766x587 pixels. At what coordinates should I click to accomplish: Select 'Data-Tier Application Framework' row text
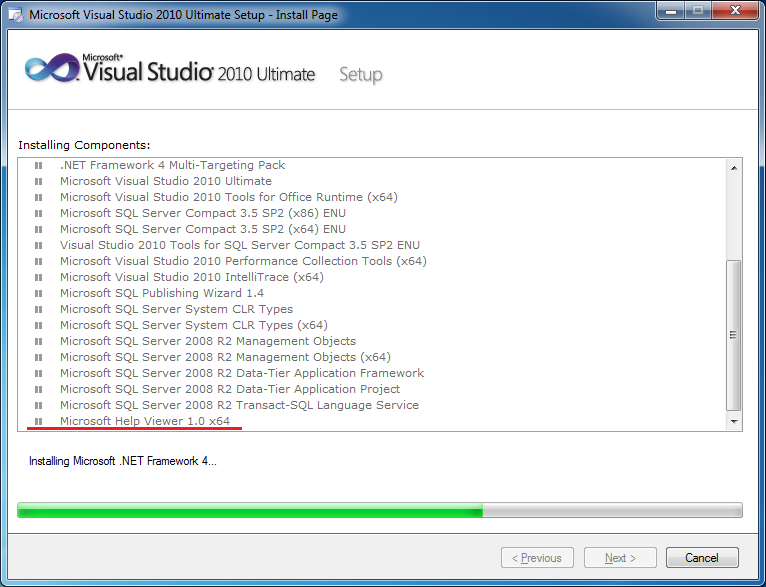tap(242, 373)
